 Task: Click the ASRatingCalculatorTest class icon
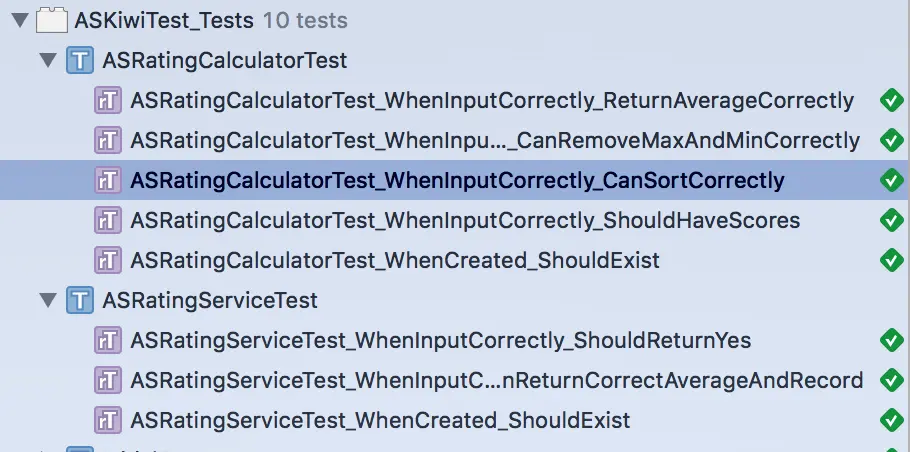point(80,60)
